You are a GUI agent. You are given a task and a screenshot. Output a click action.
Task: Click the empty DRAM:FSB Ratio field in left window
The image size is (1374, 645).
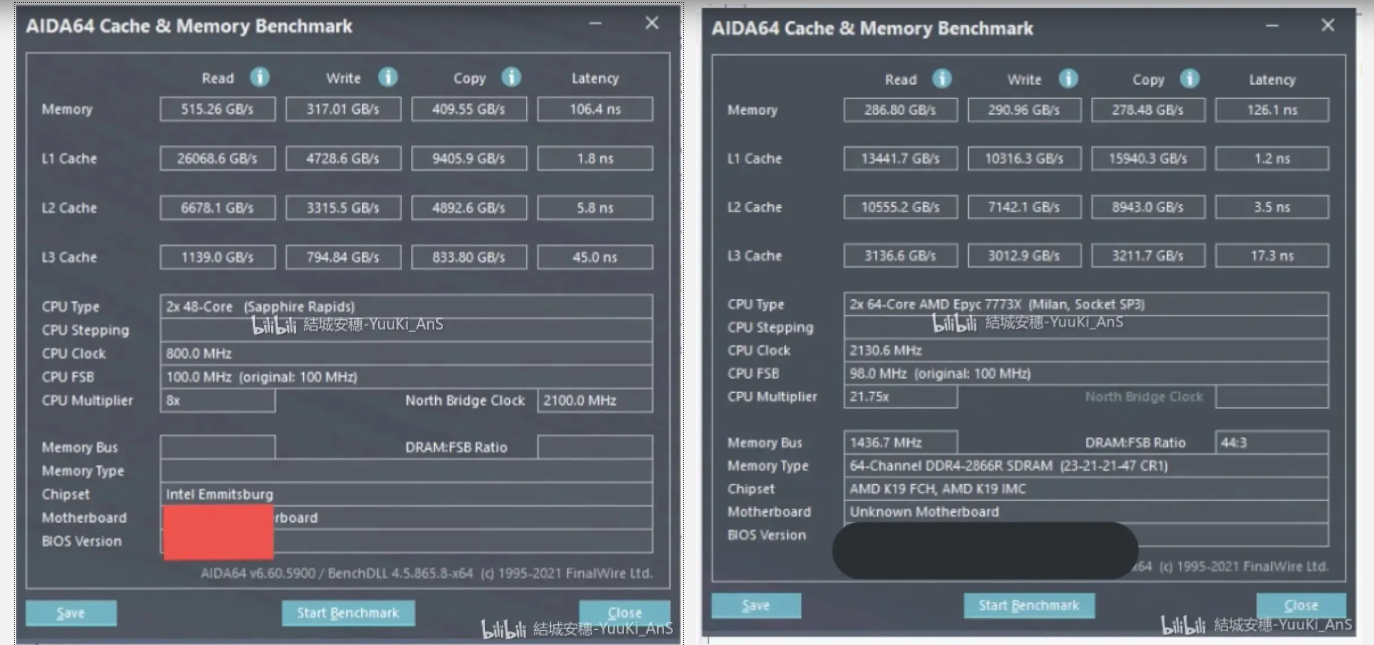click(595, 447)
